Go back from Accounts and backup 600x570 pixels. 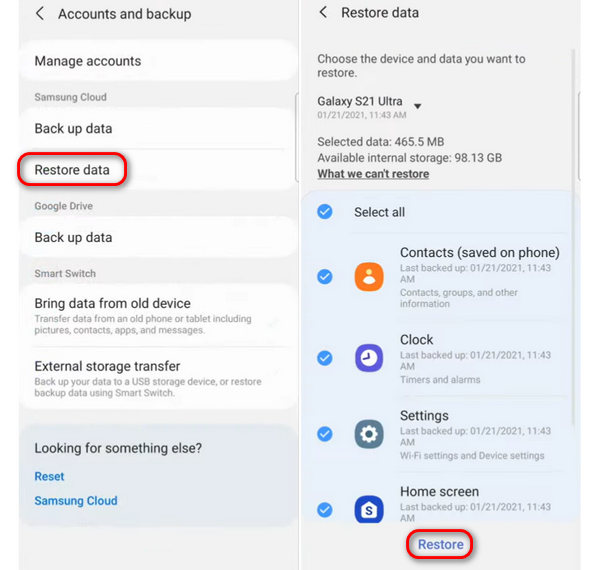tap(40, 14)
